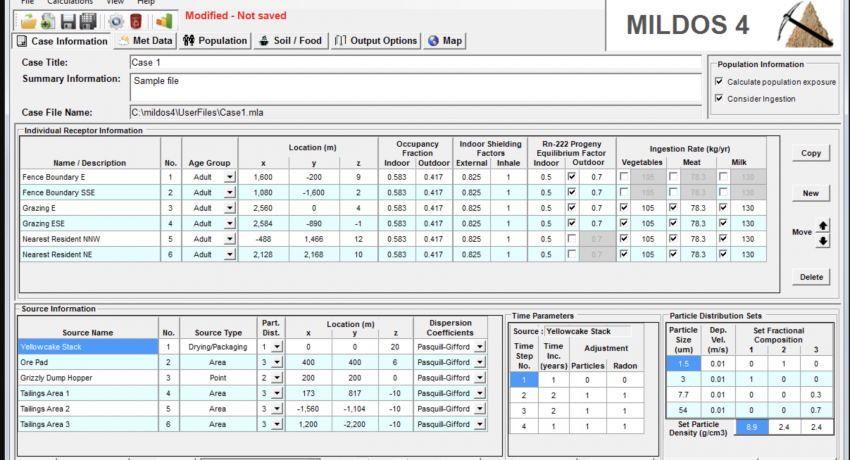Image resolution: width=850 pixels, height=460 pixels.
Task: Uncheck Milk ingestion for Grazing E
Action: point(723,208)
